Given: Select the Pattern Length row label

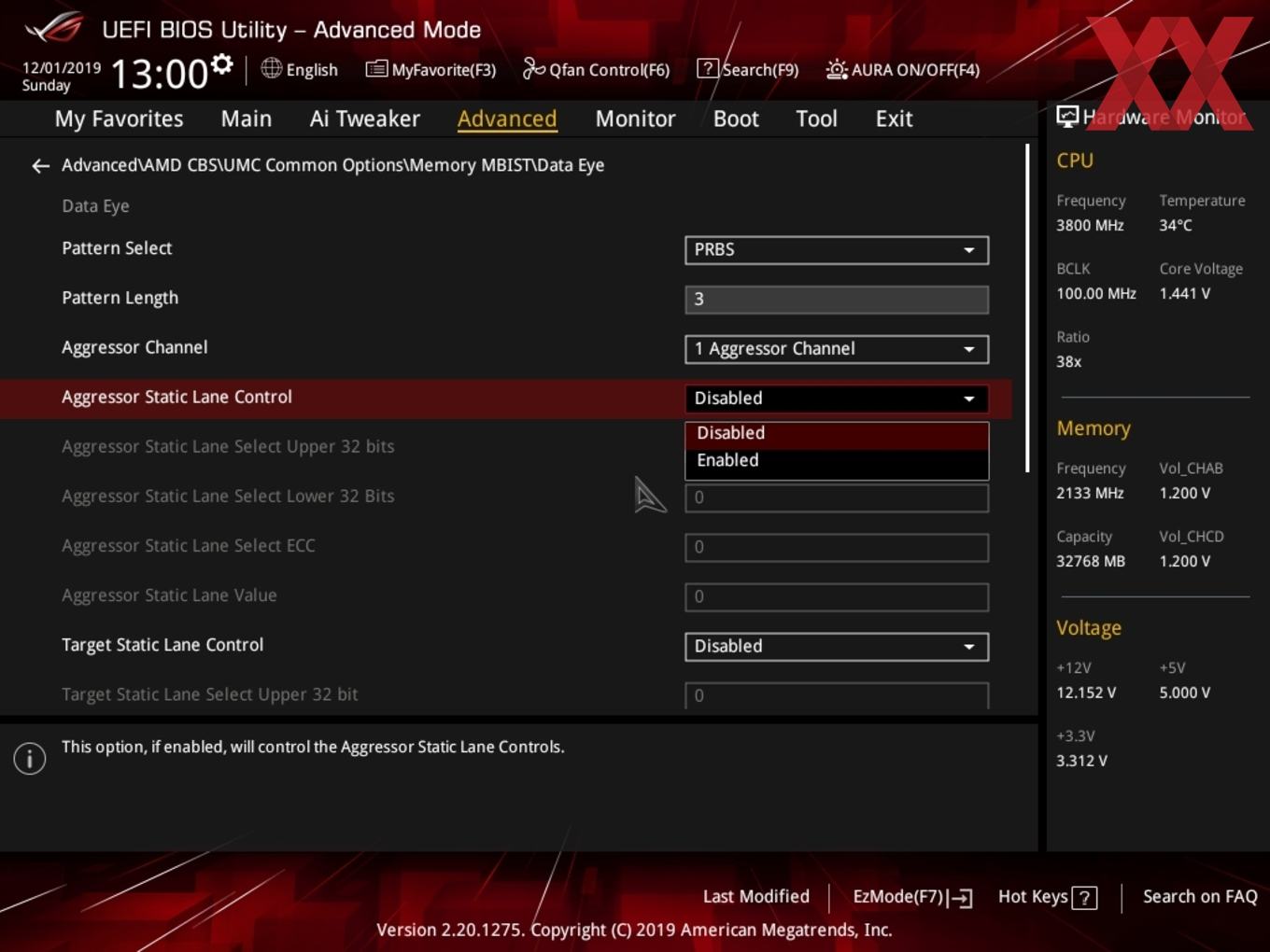Looking at the screenshot, I should click(x=120, y=298).
